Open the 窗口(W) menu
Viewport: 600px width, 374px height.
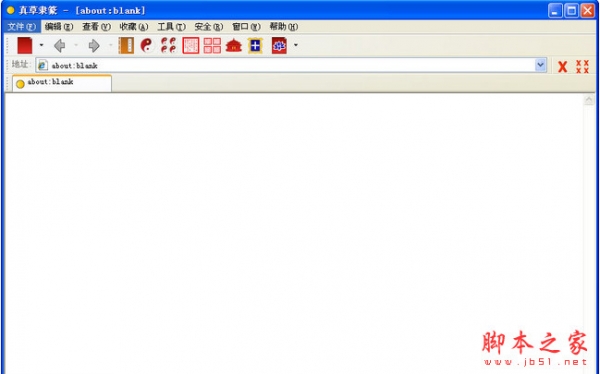tap(246, 27)
